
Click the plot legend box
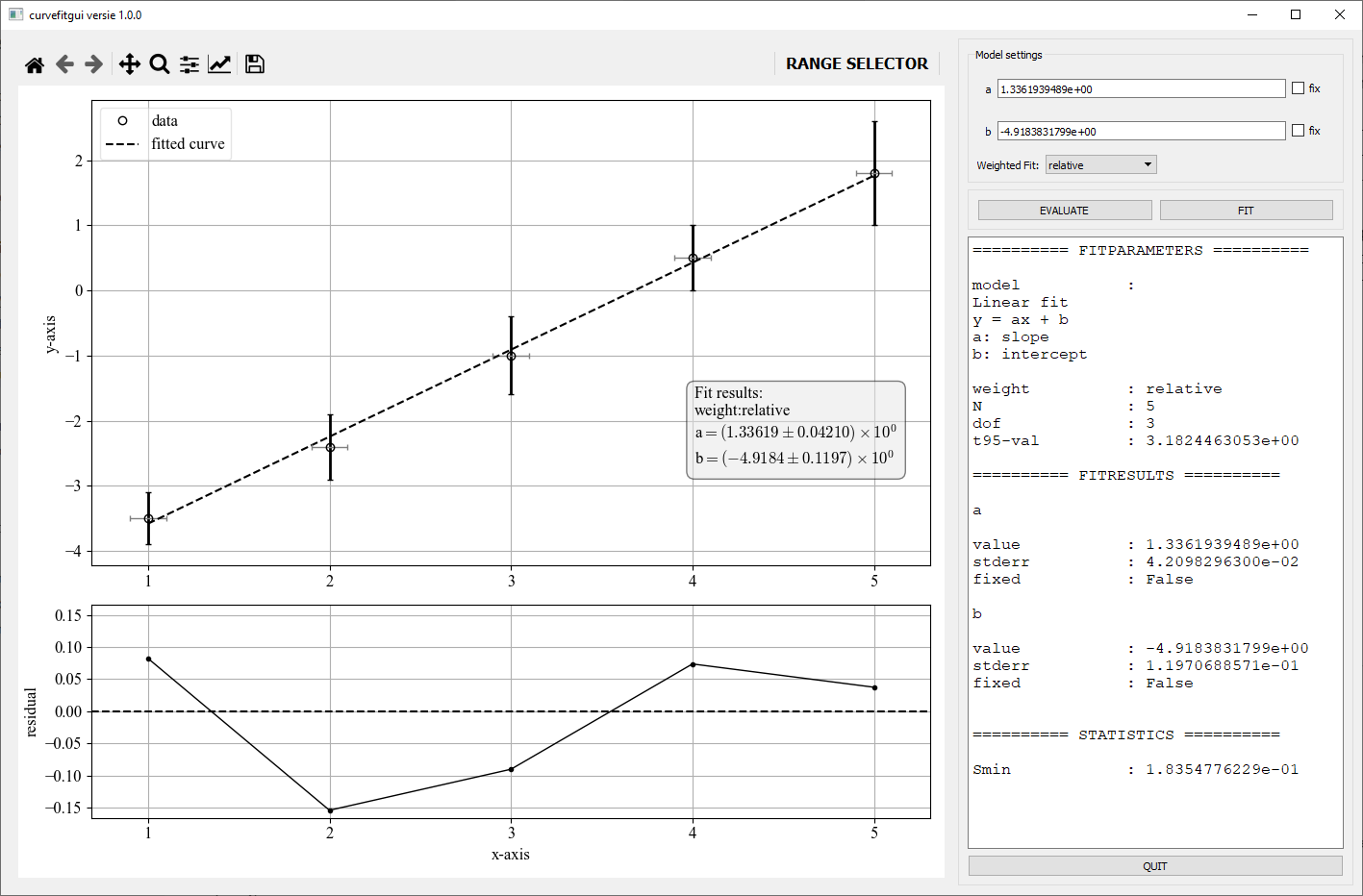pos(165,133)
